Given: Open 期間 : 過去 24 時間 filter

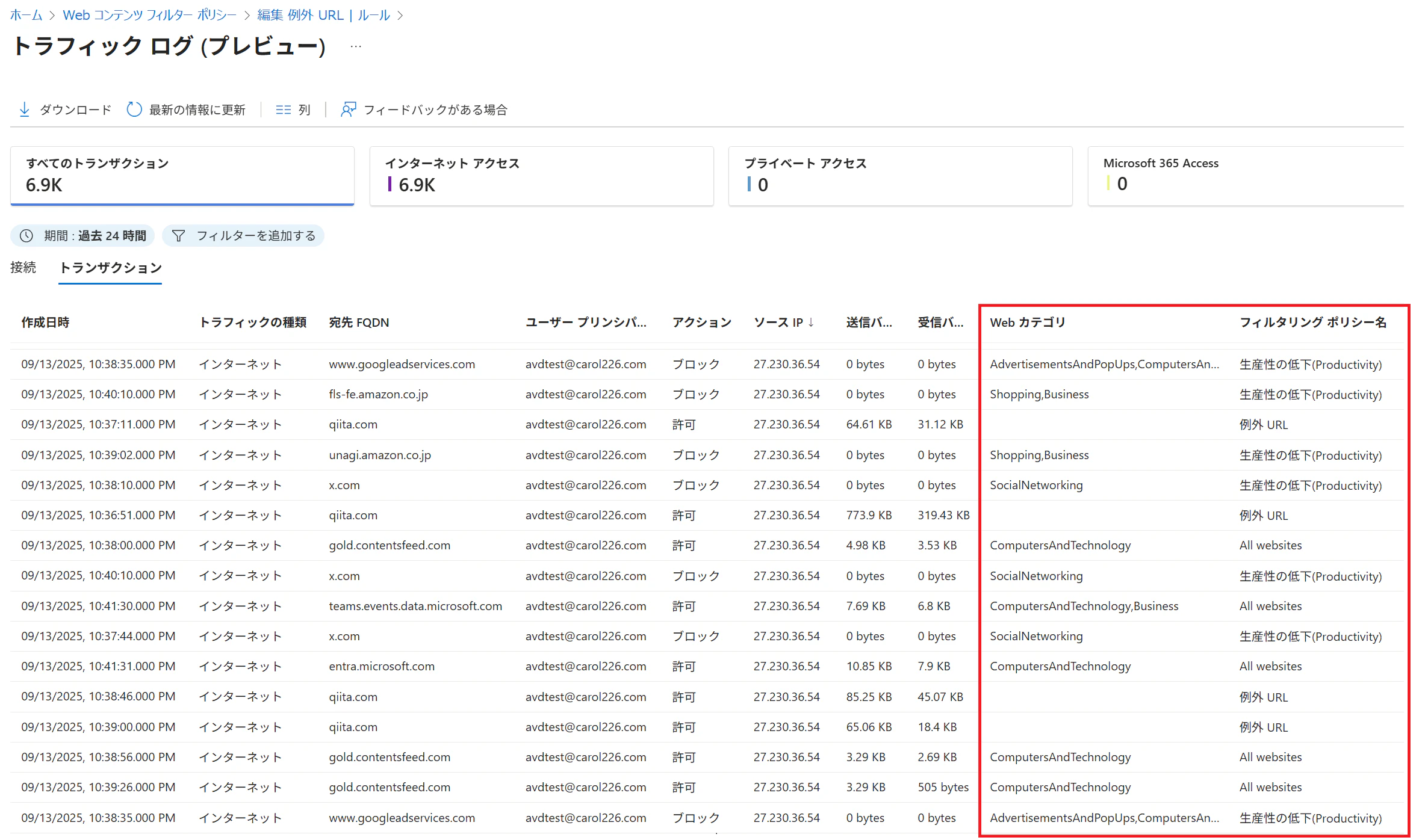Looking at the screenshot, I should pyautogui.click(x=82, y=236).
